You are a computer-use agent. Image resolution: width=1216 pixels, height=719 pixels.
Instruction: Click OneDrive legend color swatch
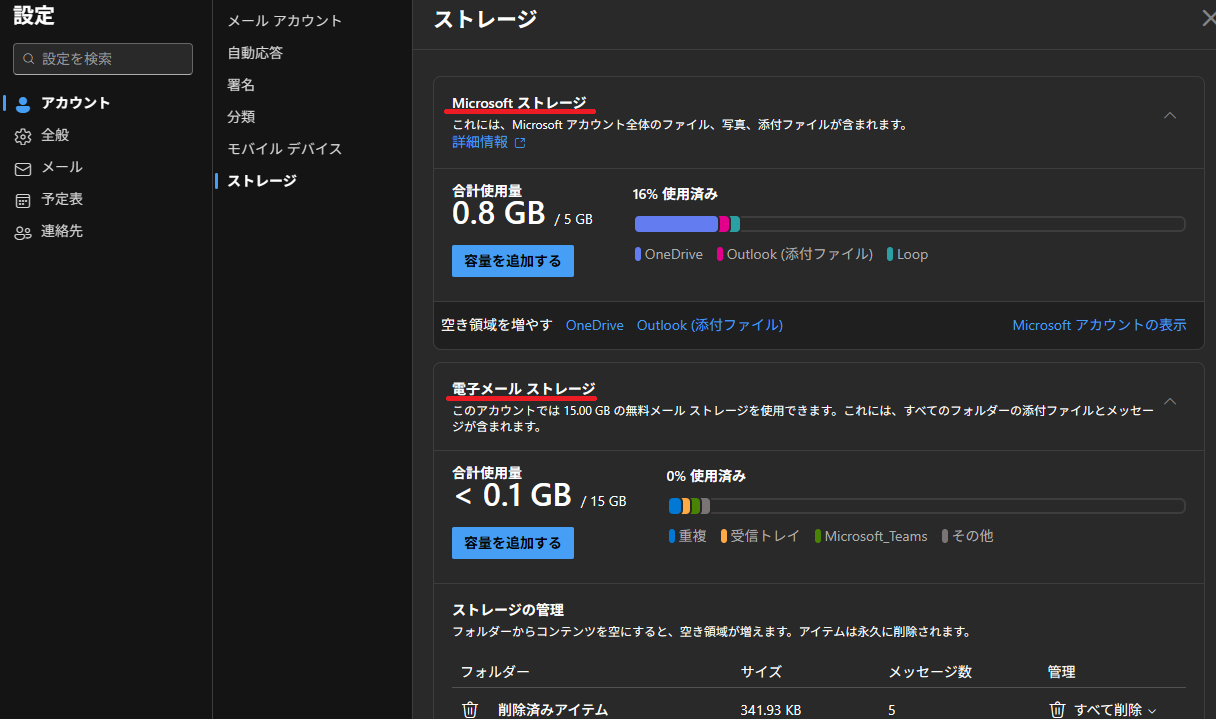coord(638,254)
